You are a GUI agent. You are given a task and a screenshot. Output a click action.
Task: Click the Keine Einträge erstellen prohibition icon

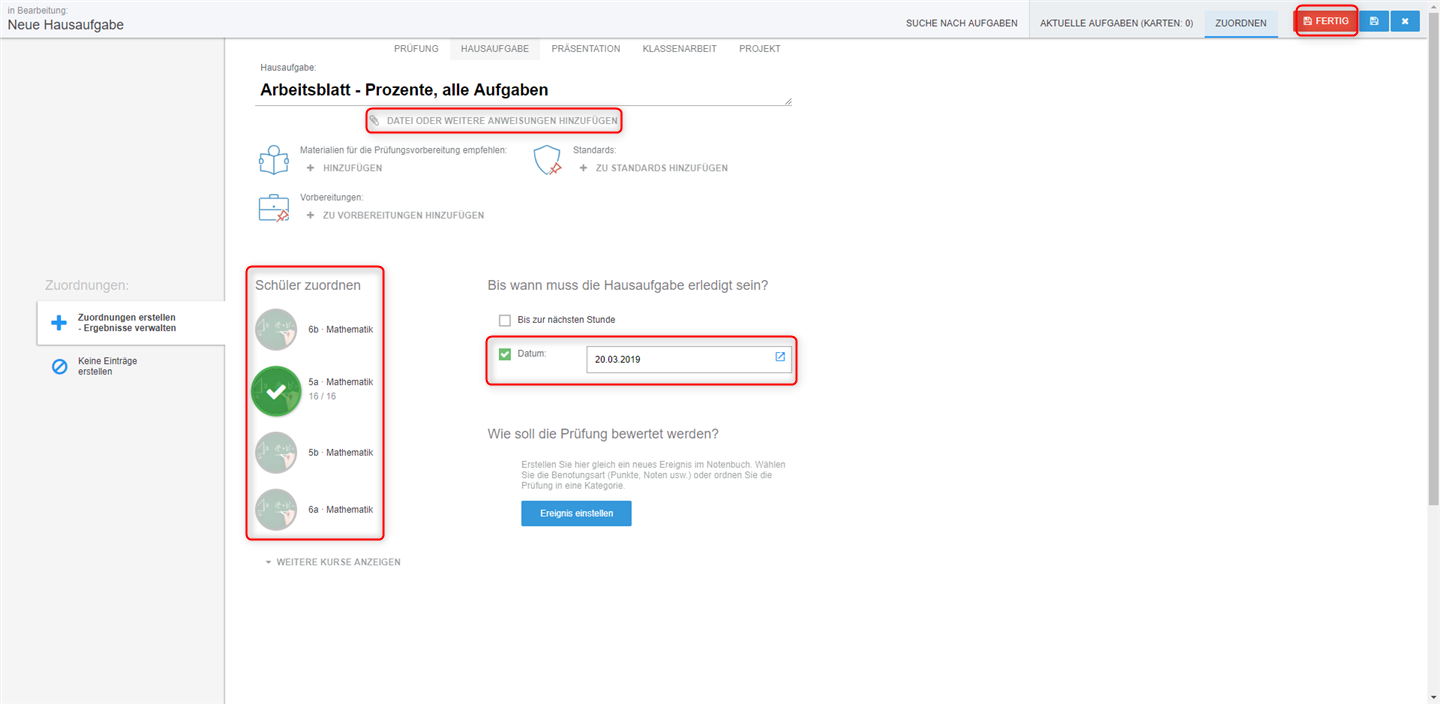pyautogui.click(x=59, y=366)
